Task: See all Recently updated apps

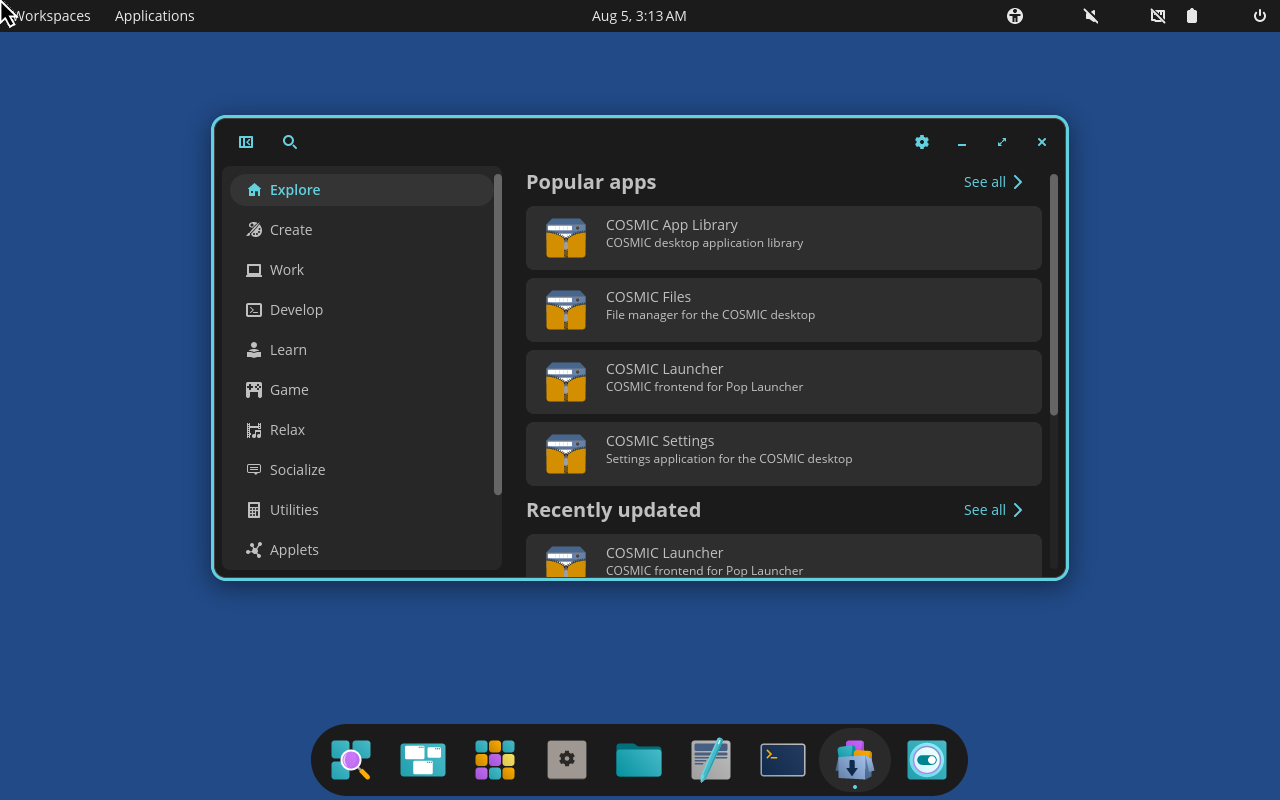Action: coord(994,510)
